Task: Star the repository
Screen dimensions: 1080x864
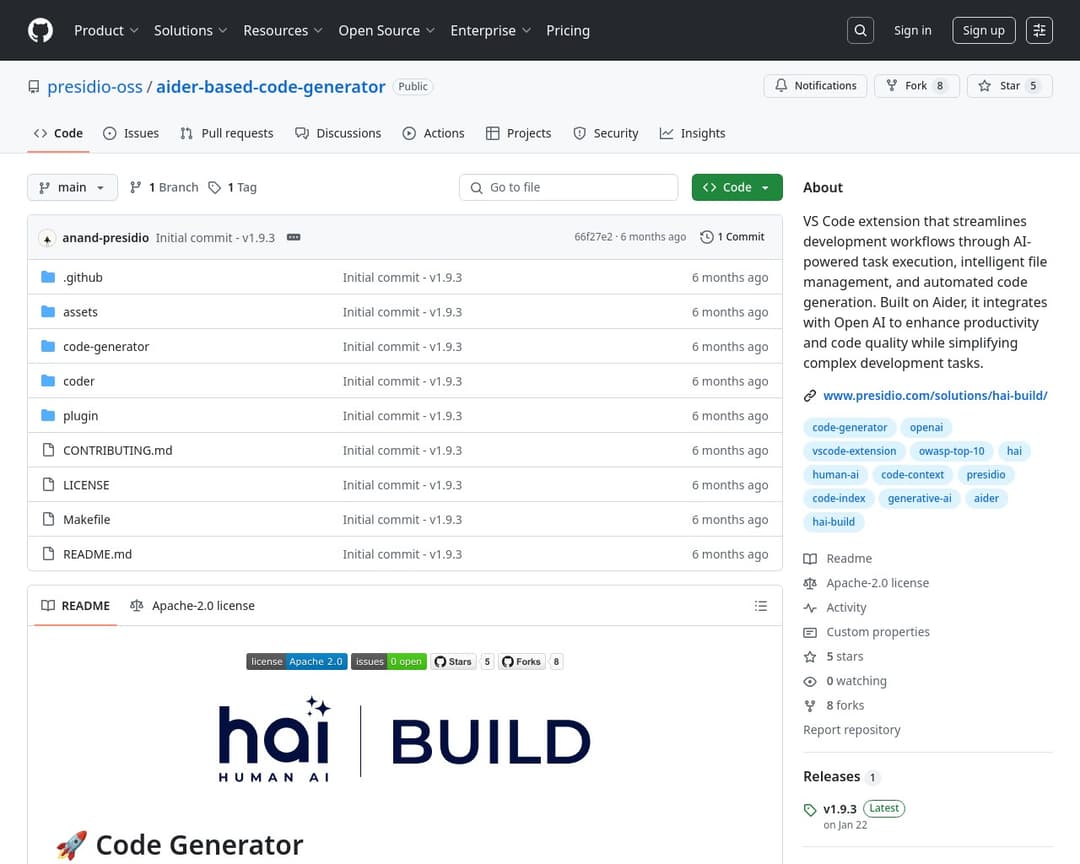Action: (x=1009, y=85)
